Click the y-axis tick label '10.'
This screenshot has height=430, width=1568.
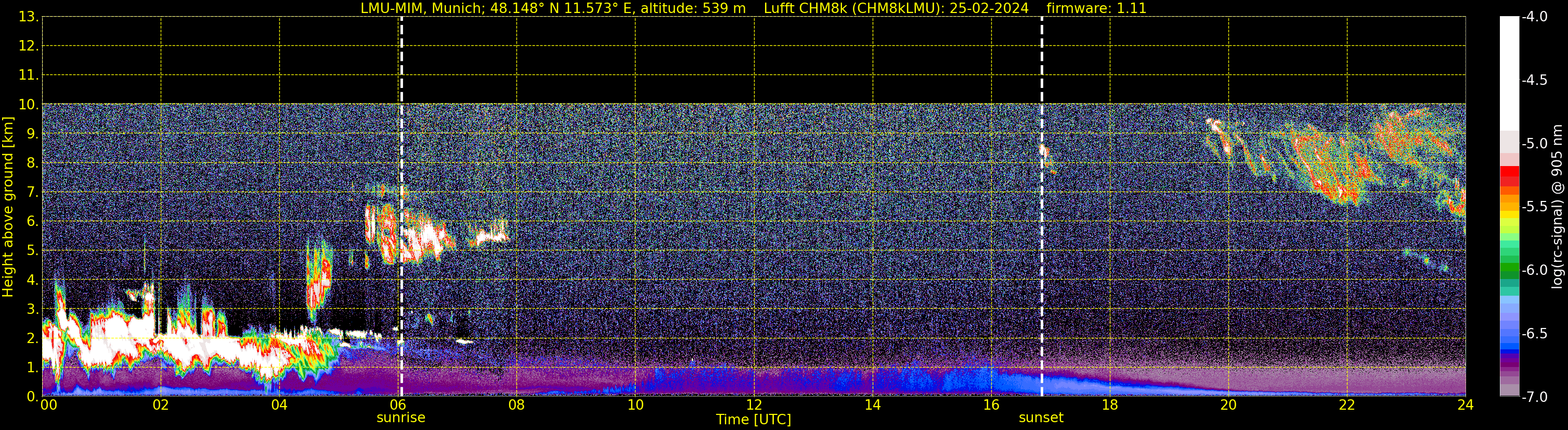pos(29,105)
